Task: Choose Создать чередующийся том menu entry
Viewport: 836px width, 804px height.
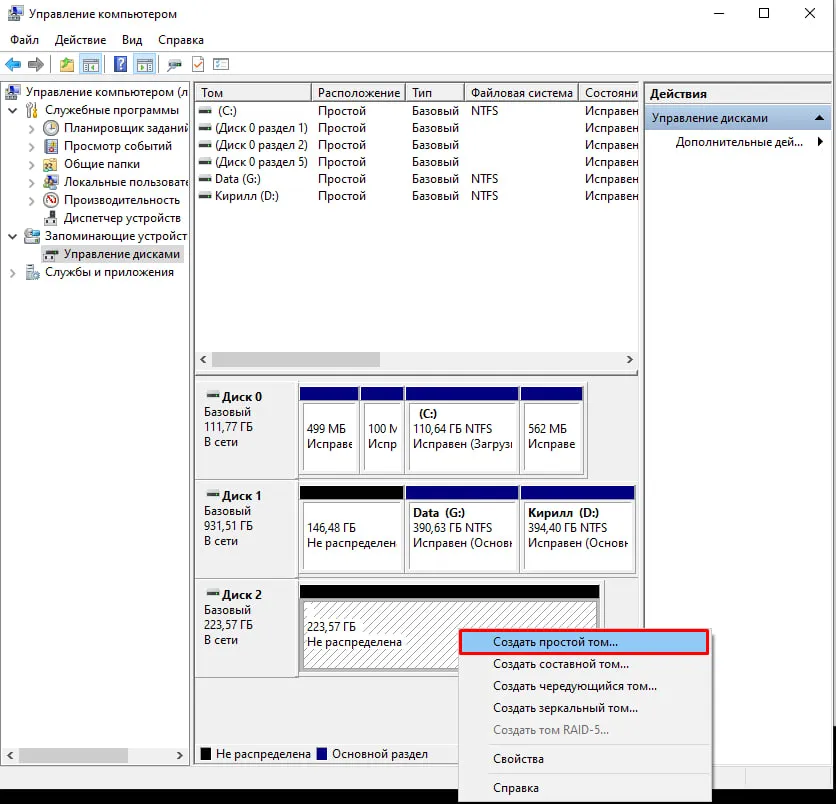Action: 584,686
